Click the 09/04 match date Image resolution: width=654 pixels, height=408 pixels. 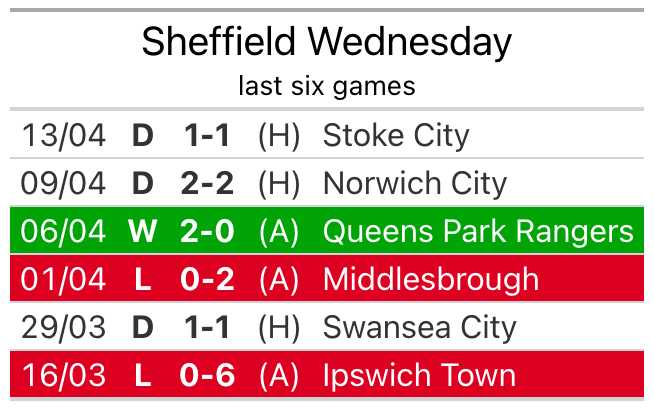click(64, 183)
